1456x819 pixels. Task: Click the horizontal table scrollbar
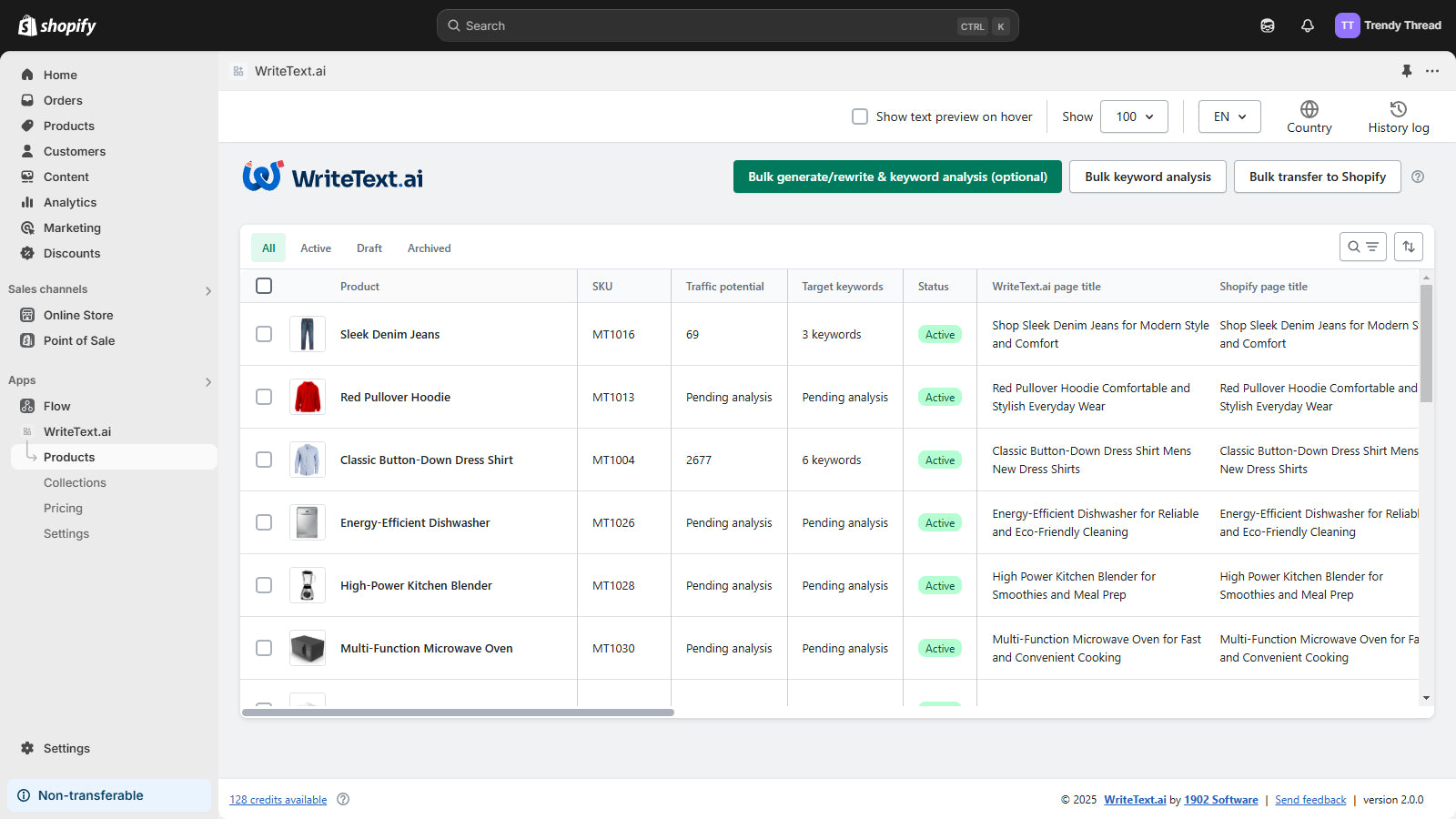point(458,713)
